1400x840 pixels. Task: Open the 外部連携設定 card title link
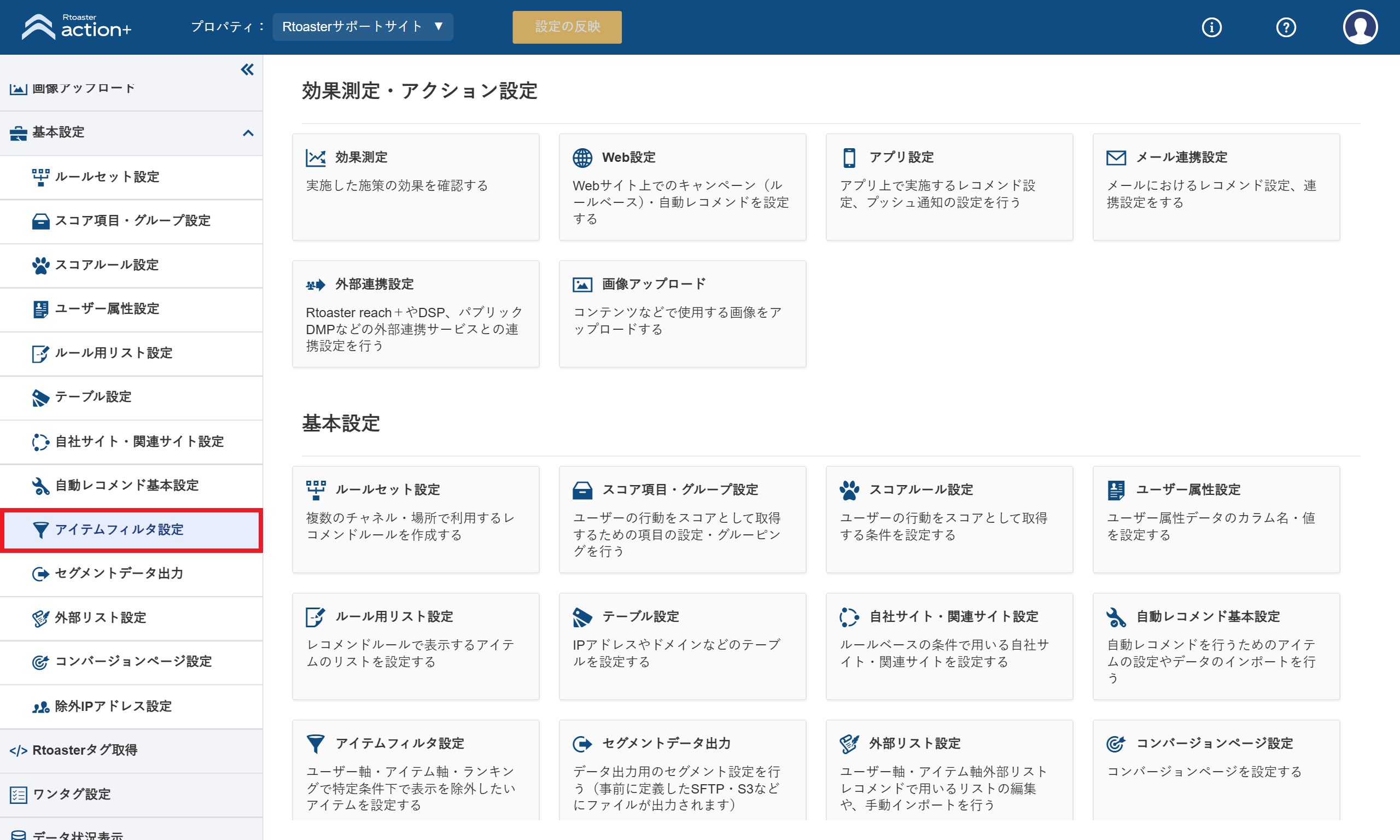[374, 284]
